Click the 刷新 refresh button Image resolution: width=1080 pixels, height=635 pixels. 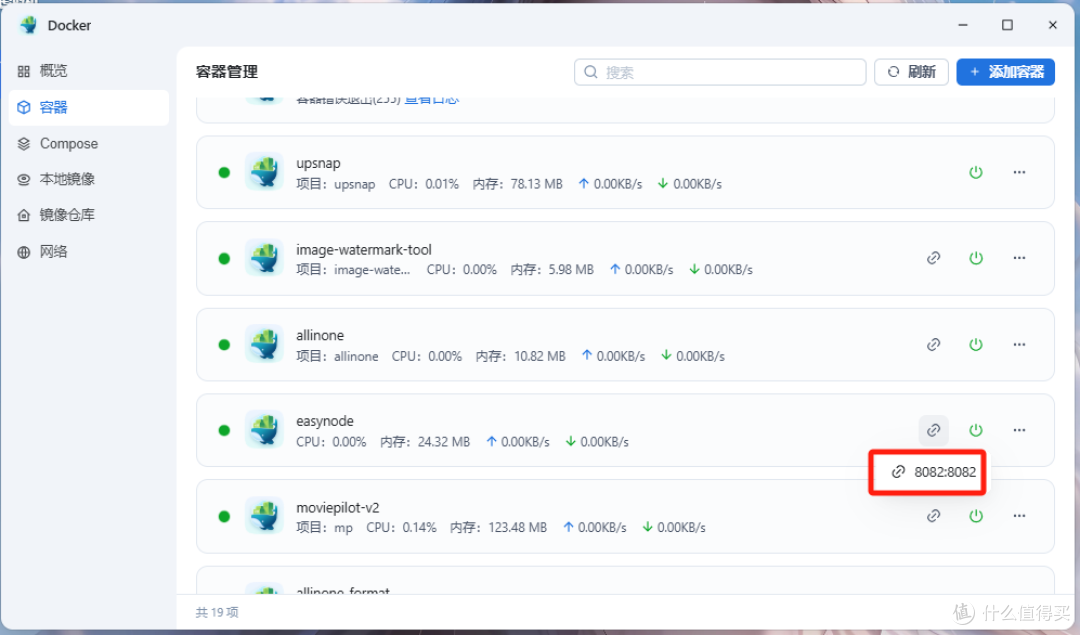click(911, 72)
